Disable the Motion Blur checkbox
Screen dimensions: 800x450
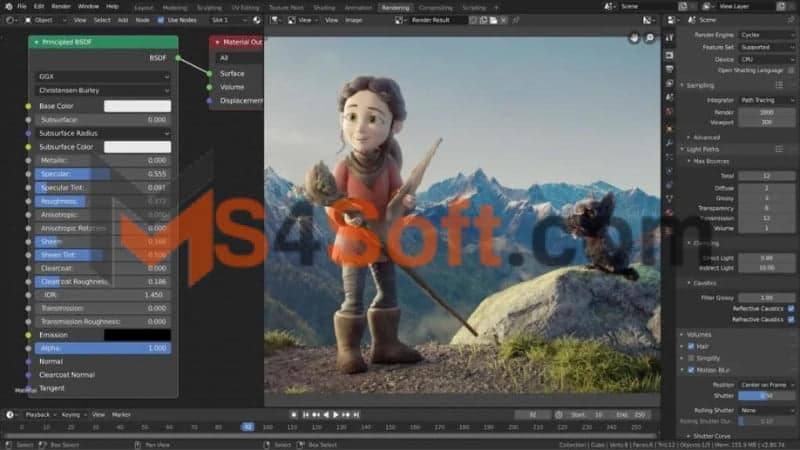[690, 369]
